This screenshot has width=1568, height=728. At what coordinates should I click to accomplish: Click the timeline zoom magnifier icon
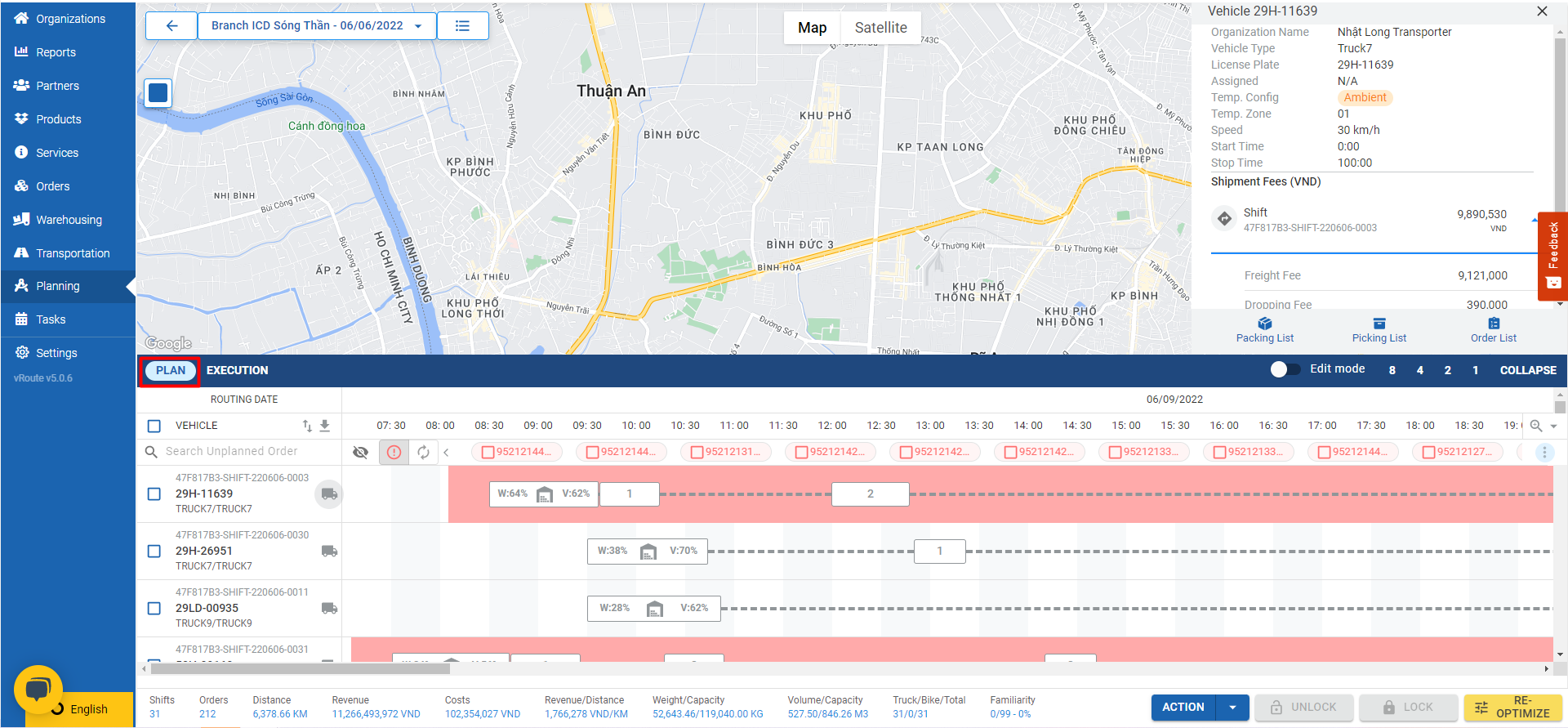point(1536,426)
